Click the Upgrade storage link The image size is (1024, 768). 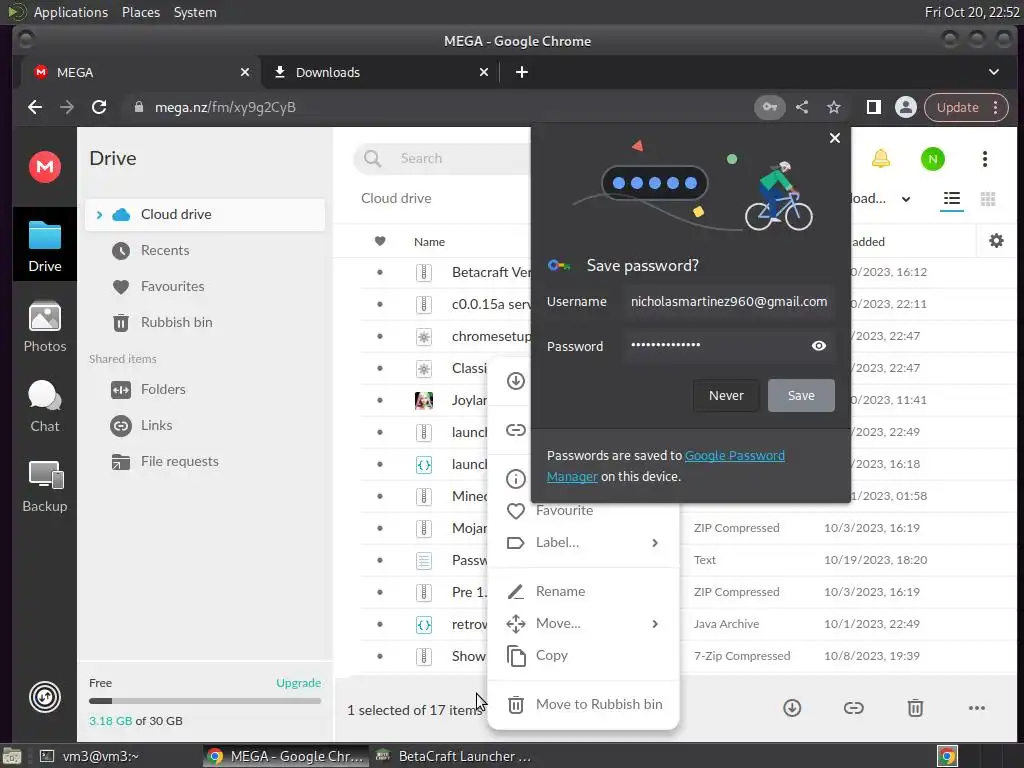coord(298,682)
